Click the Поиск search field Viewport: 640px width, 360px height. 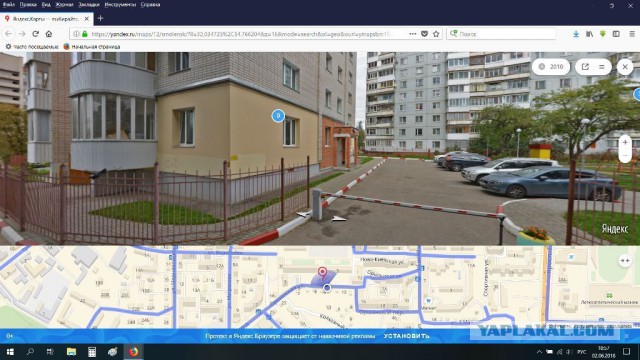[x=502, y=34]
